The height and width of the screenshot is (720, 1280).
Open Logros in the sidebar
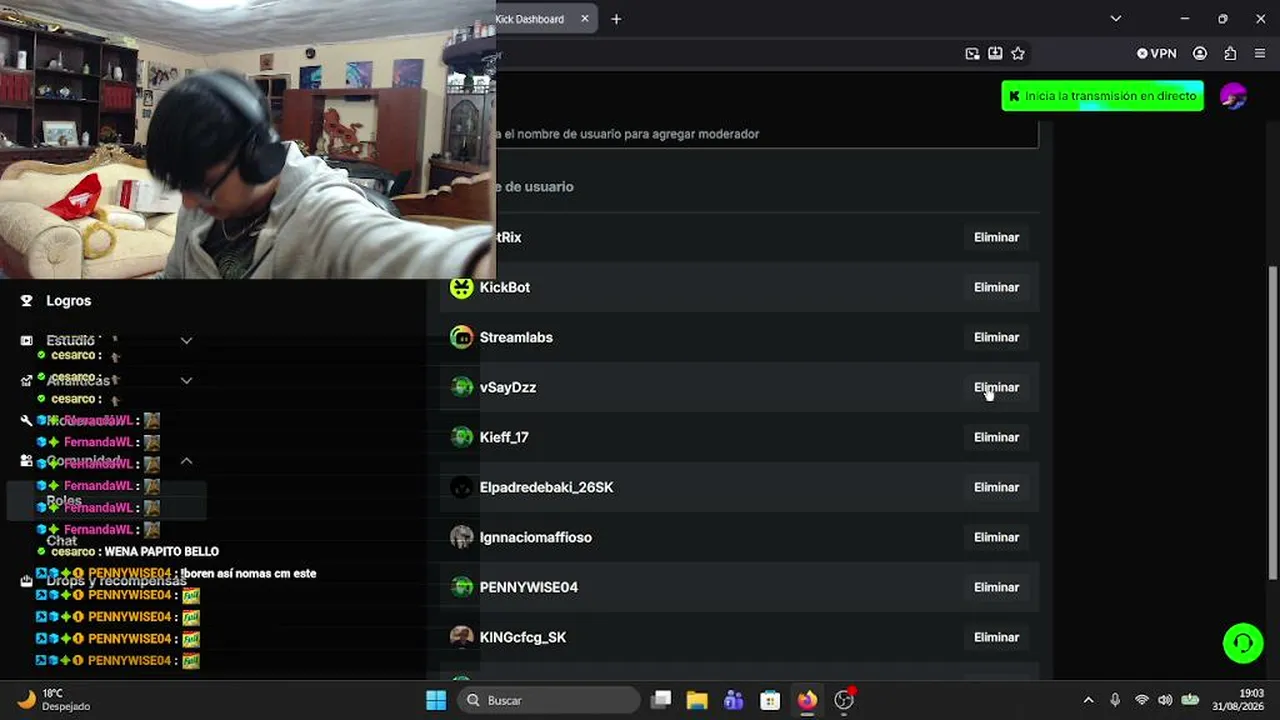click(x=68, y=300)
